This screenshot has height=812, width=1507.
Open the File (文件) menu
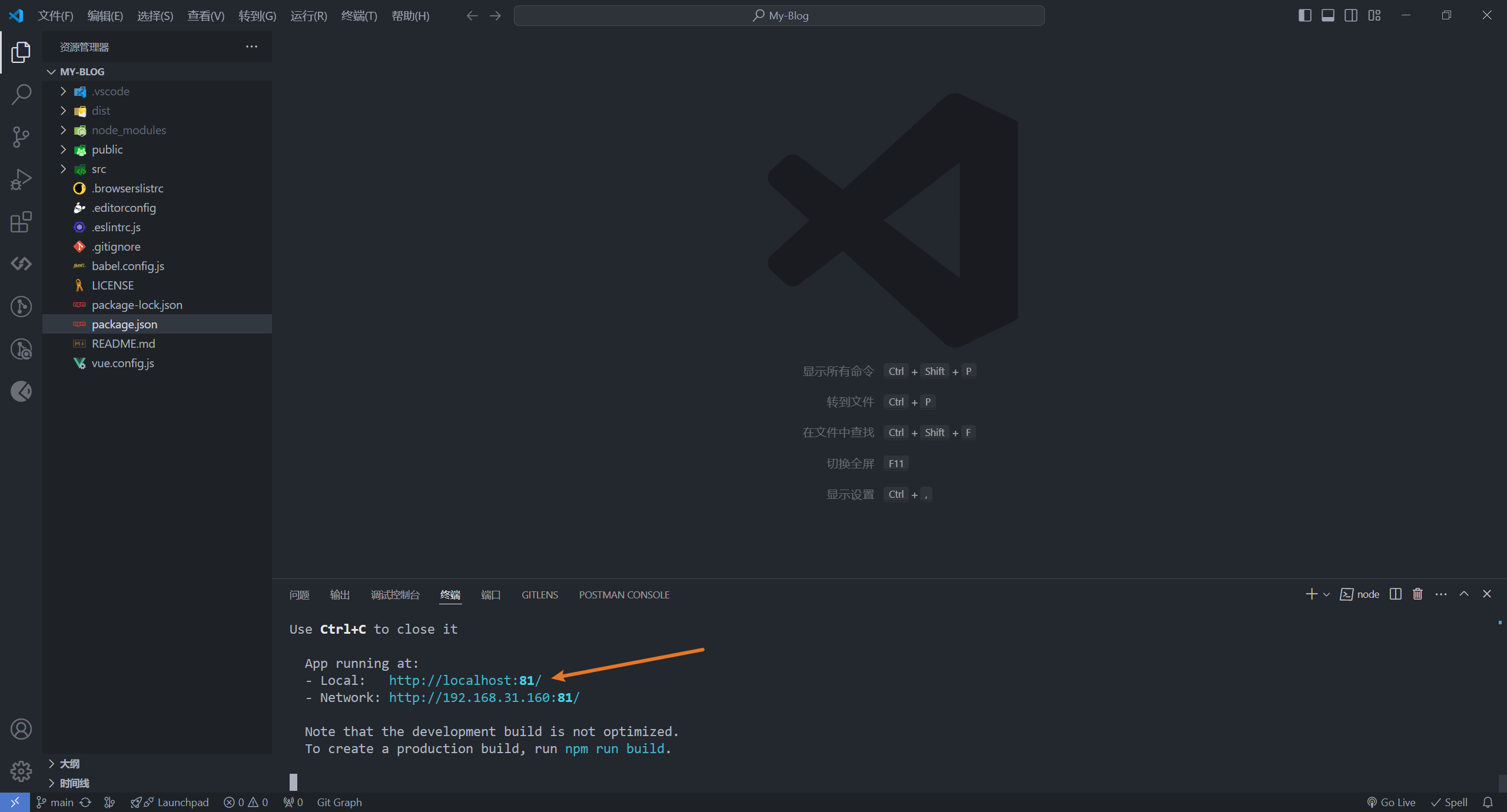click(55, 16)
